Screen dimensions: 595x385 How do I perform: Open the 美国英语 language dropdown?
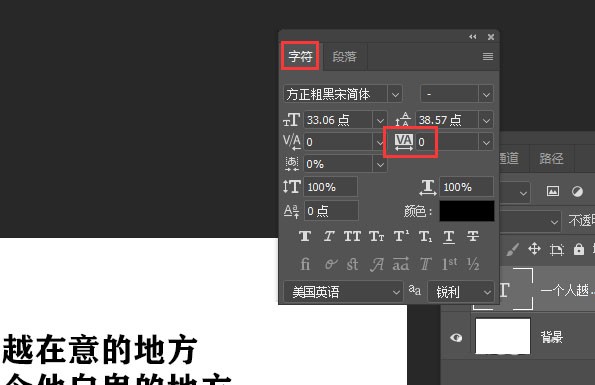tap(343, 292)
